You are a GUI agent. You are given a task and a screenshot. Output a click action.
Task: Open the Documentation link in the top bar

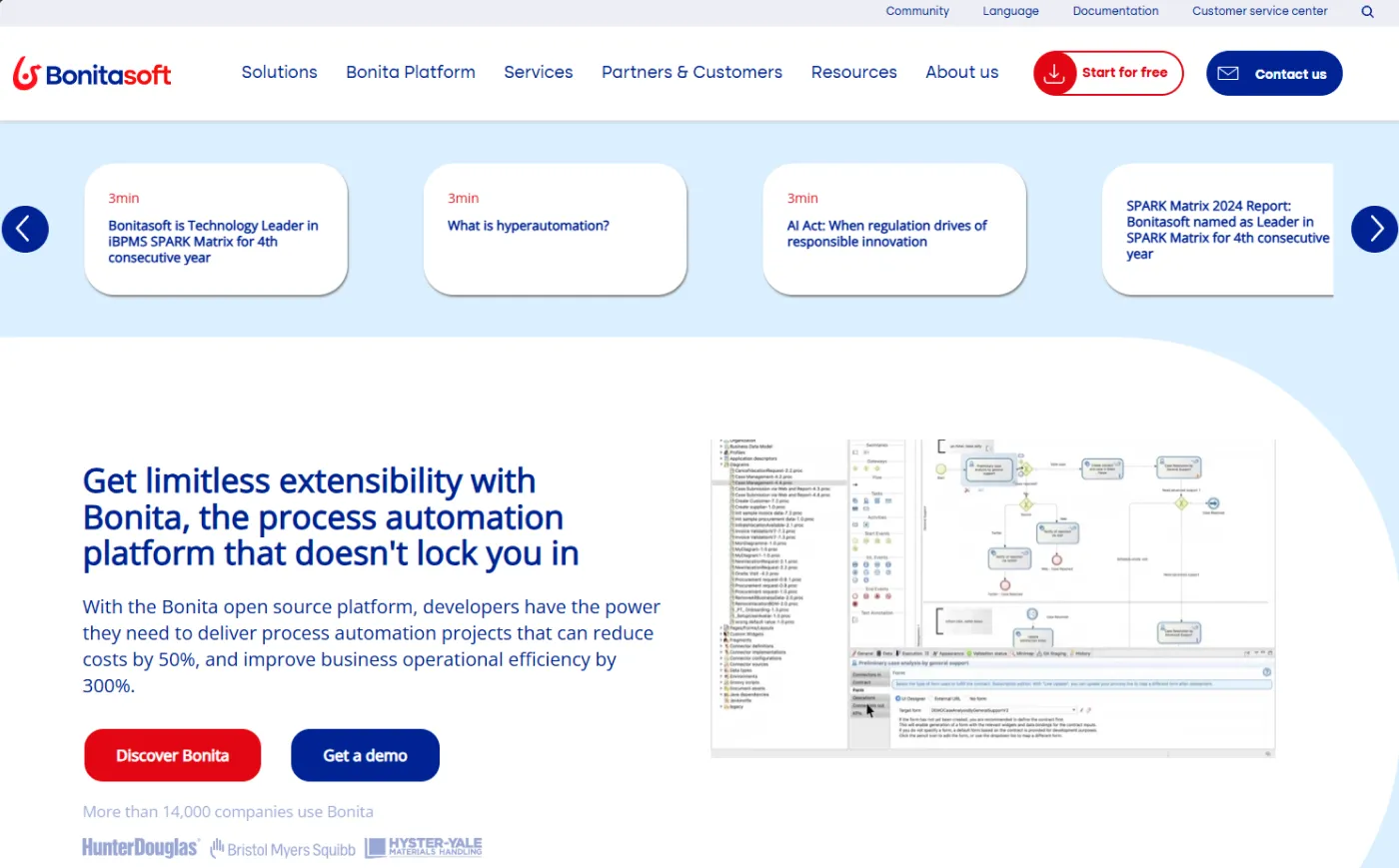[x=1115, y=11]
